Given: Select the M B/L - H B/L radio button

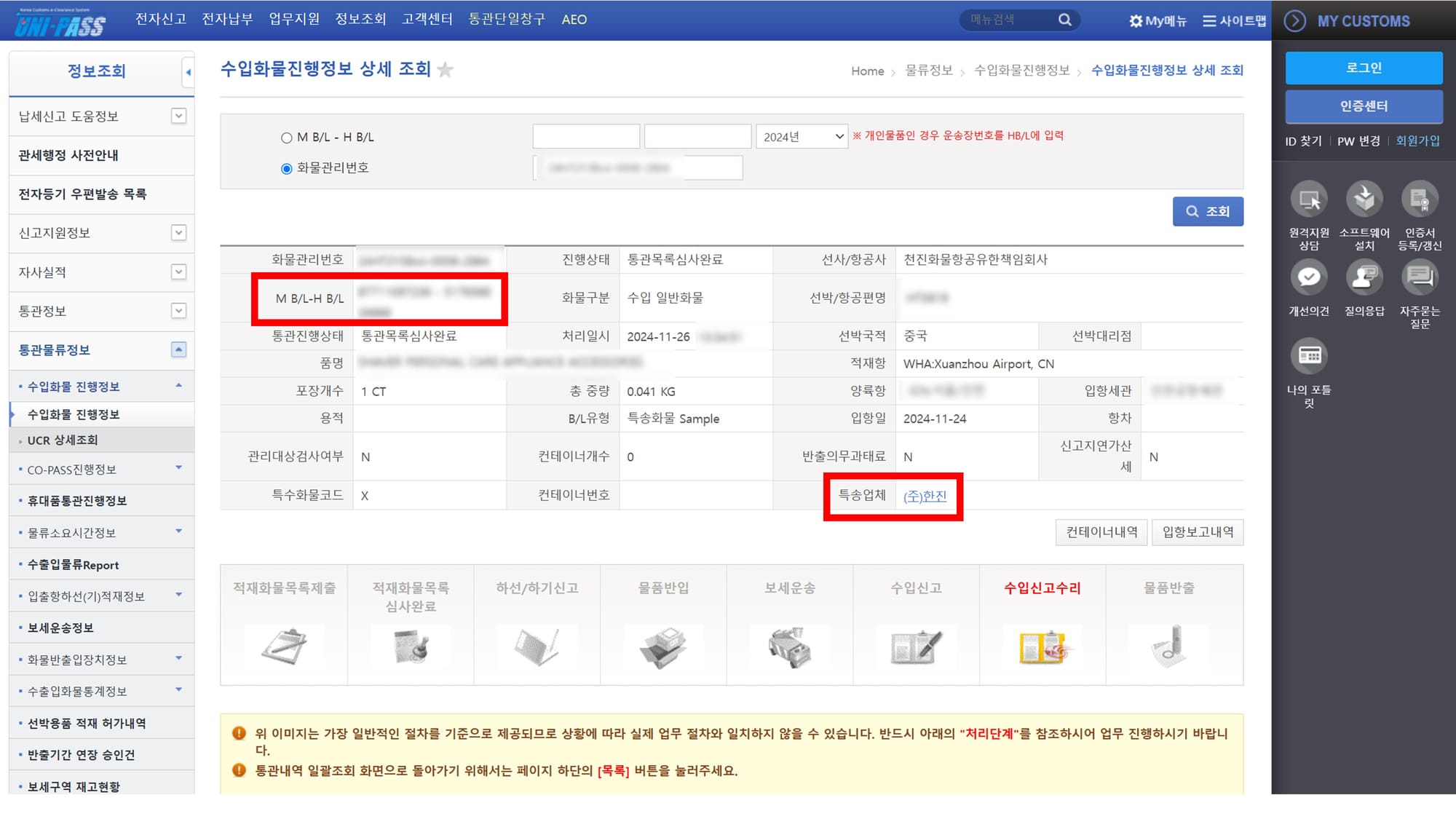Looking at the screenshot, I should pyautogui.click(x=286, y=137).
